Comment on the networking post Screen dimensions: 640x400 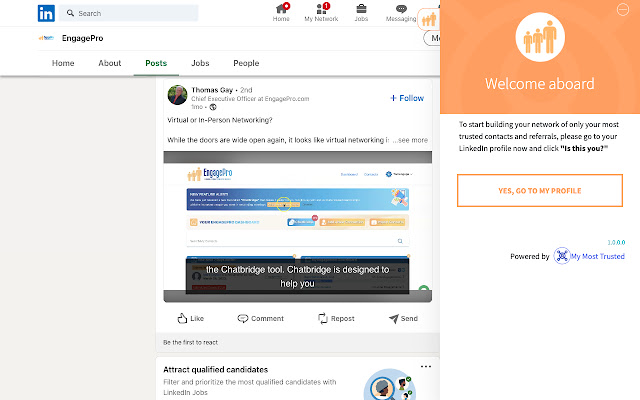tap(260, 318)
